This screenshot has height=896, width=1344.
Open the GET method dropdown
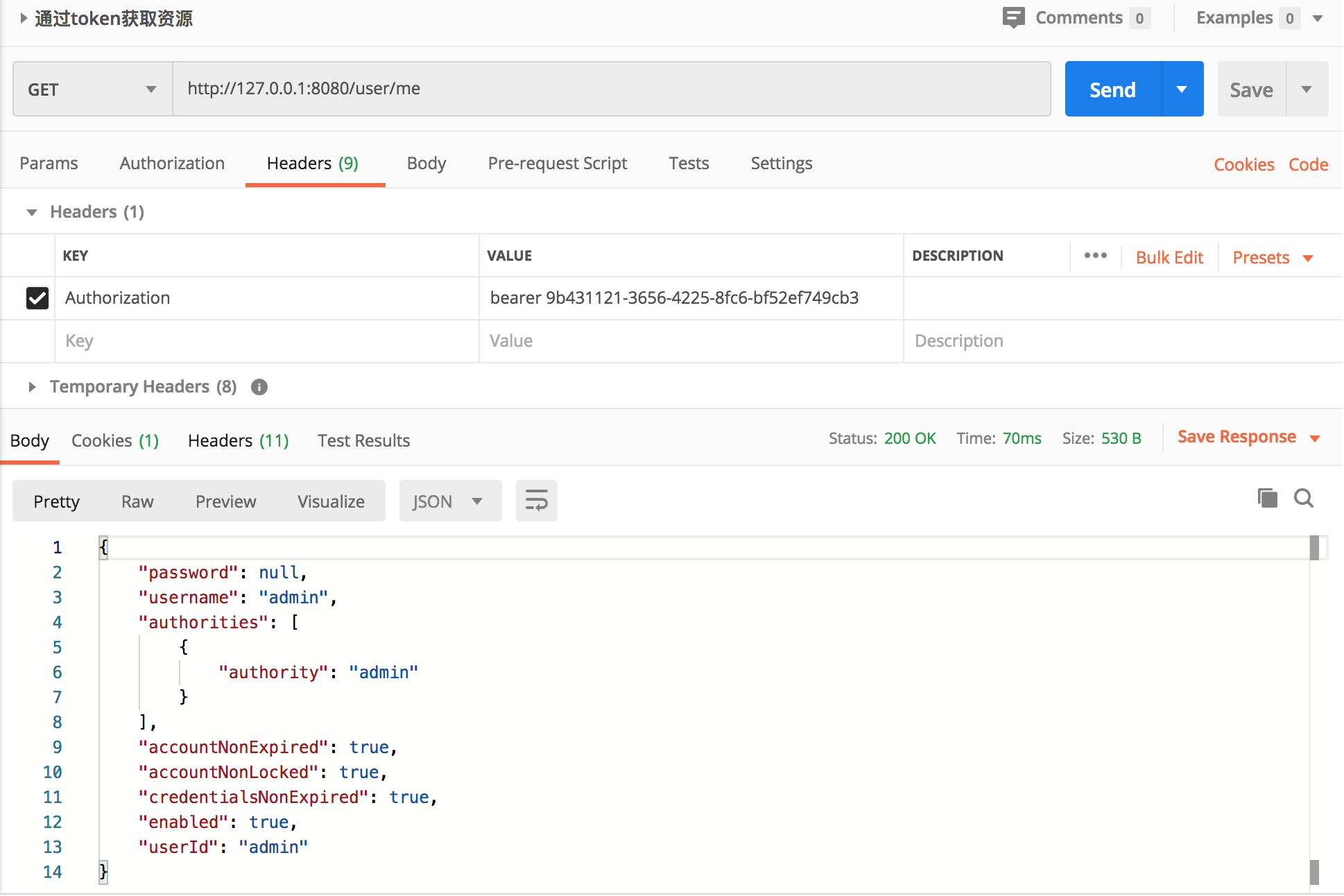pyautogui.click(x=92, y=89)
